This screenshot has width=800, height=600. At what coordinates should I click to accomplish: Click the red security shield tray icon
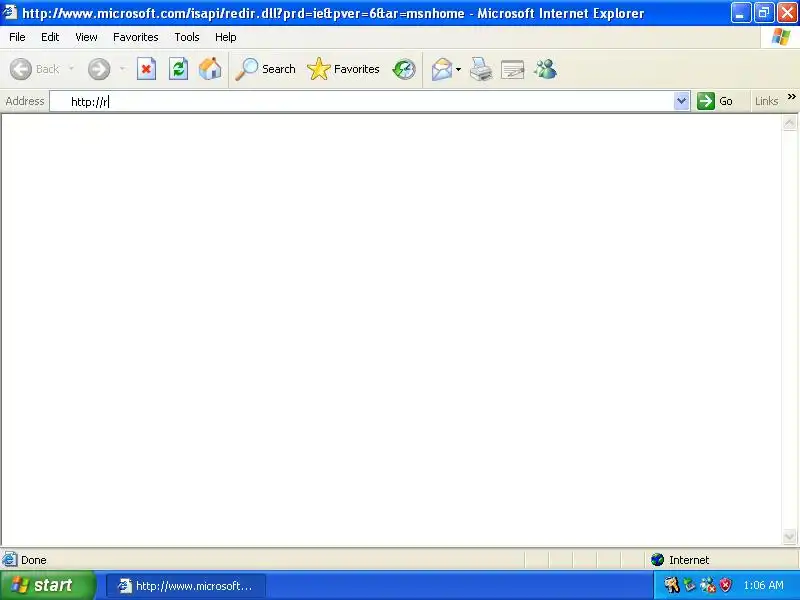pyautogui.click(x=725, y=585)
